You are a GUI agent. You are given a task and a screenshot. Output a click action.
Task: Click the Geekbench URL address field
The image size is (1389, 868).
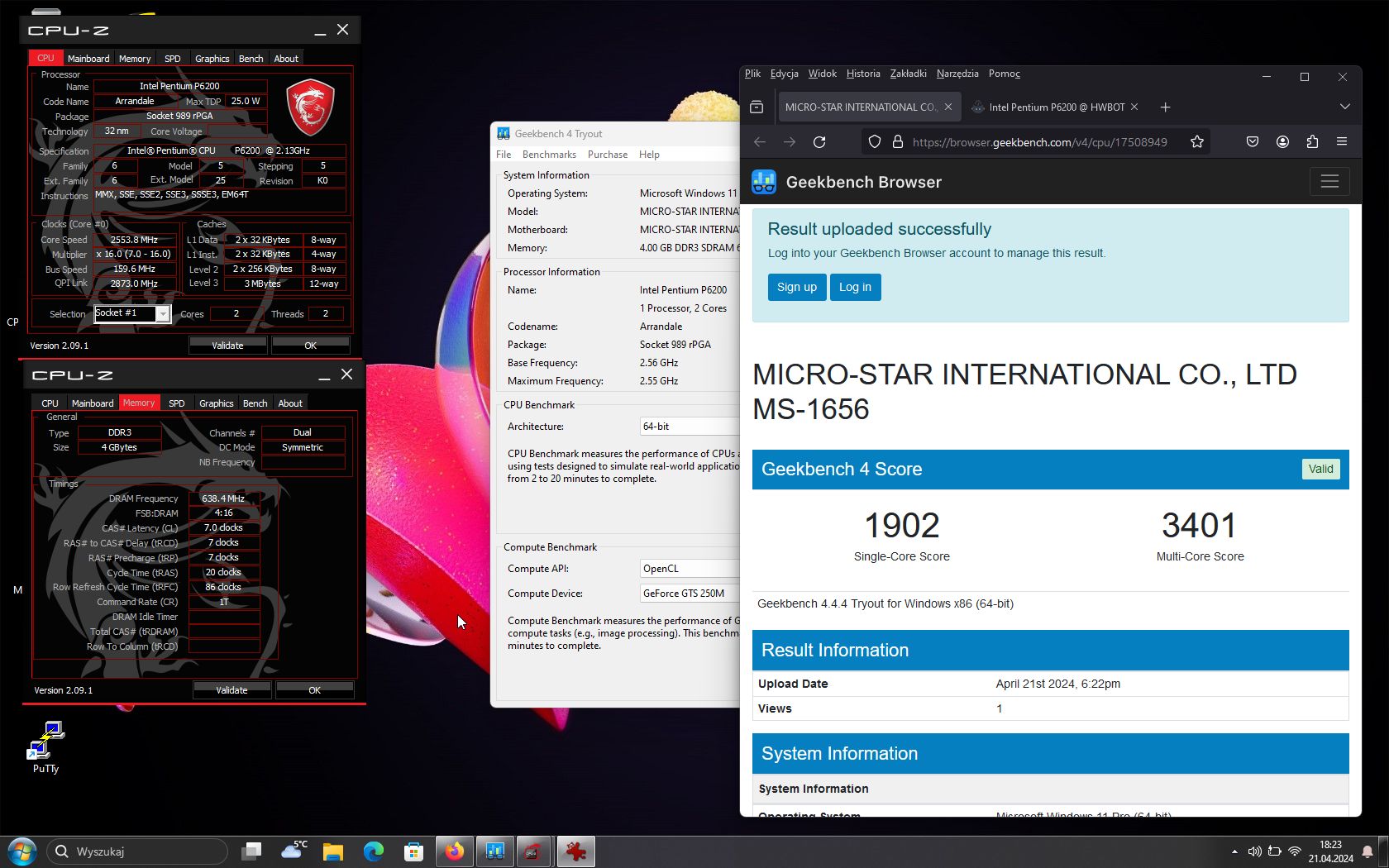tap(1040, 142)
